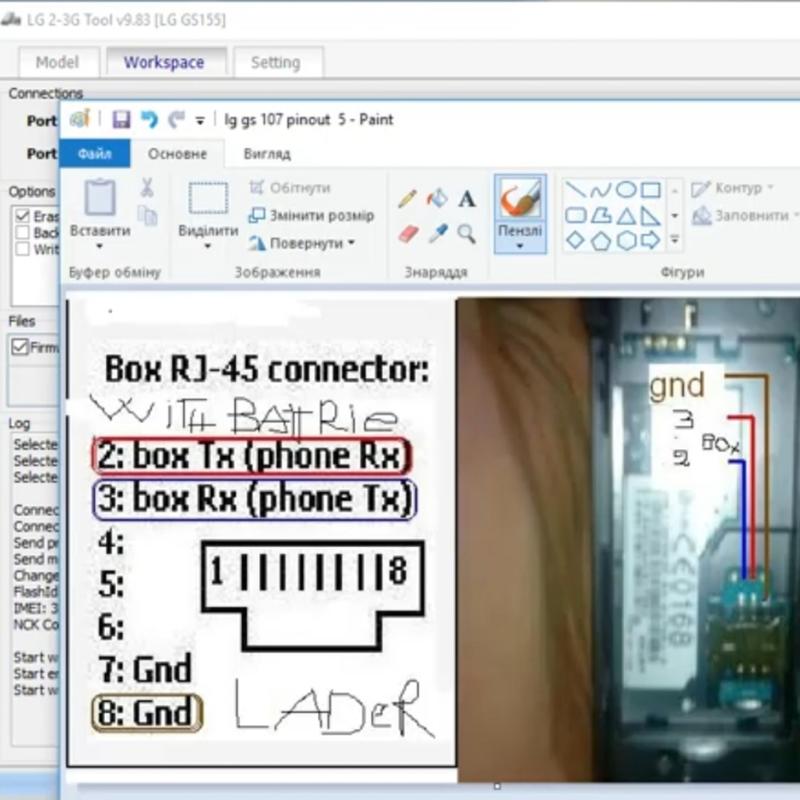
Task: Select the Hexagon shape
Action: 626,240
